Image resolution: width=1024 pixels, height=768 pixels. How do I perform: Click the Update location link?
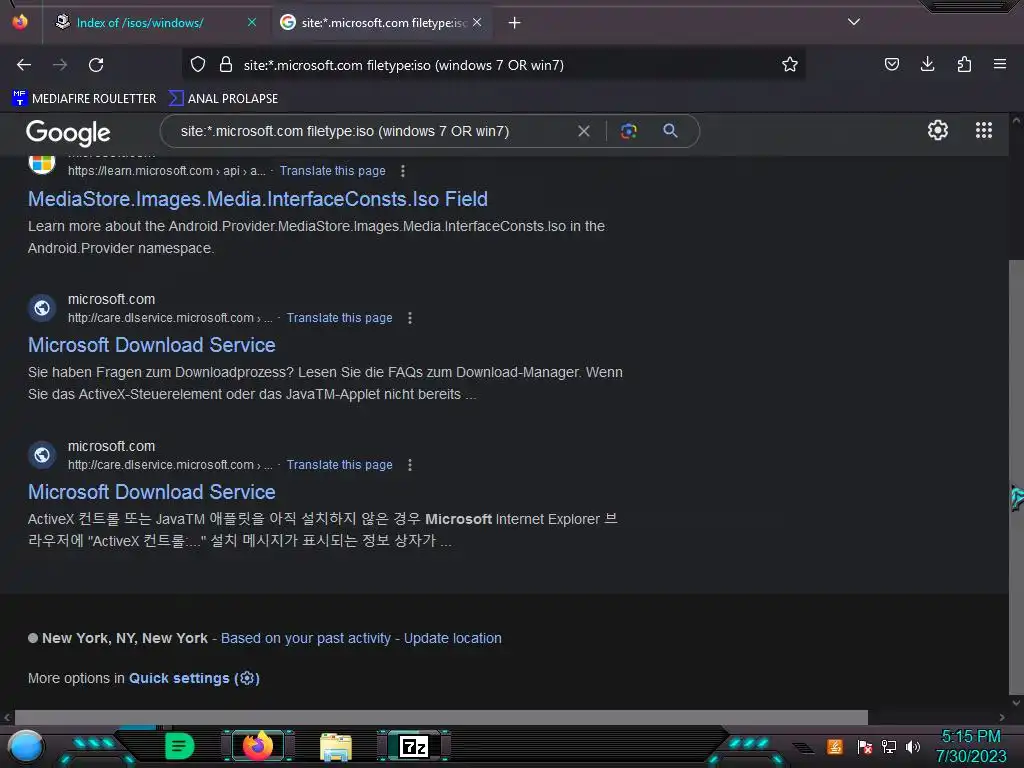coord(453,638)
